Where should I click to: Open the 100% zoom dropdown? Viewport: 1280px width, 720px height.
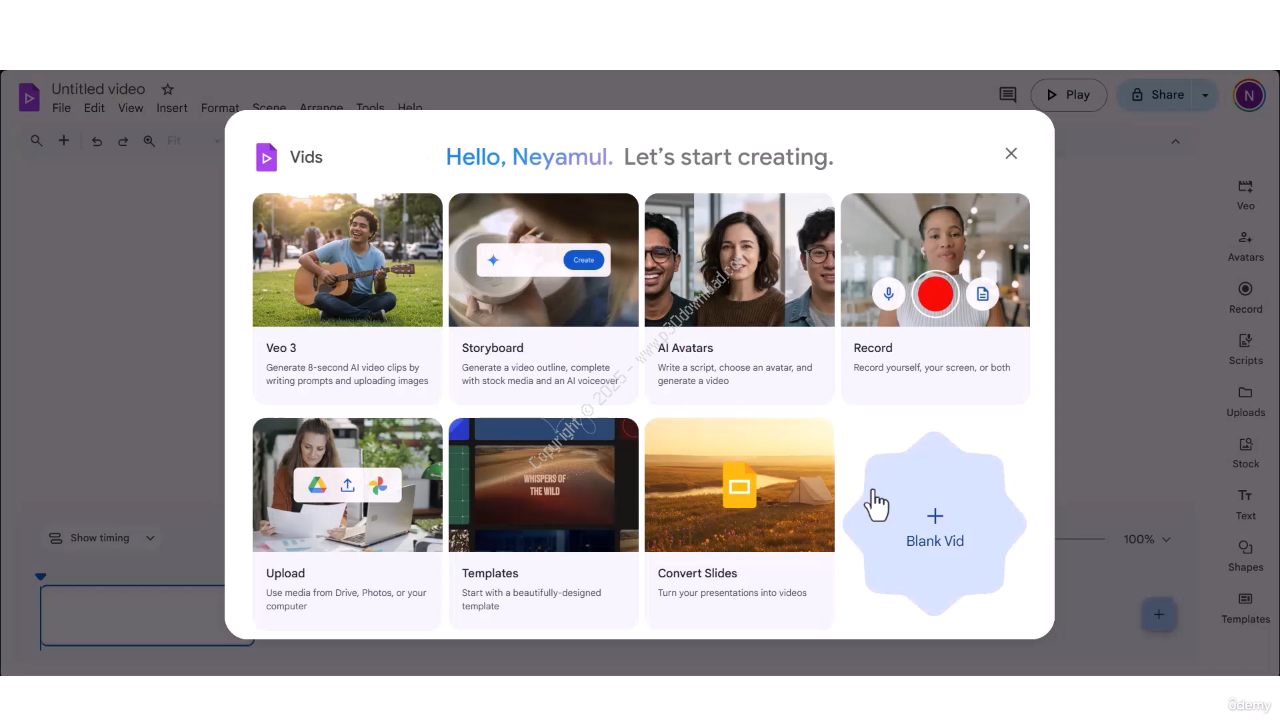click(1146, 539)
